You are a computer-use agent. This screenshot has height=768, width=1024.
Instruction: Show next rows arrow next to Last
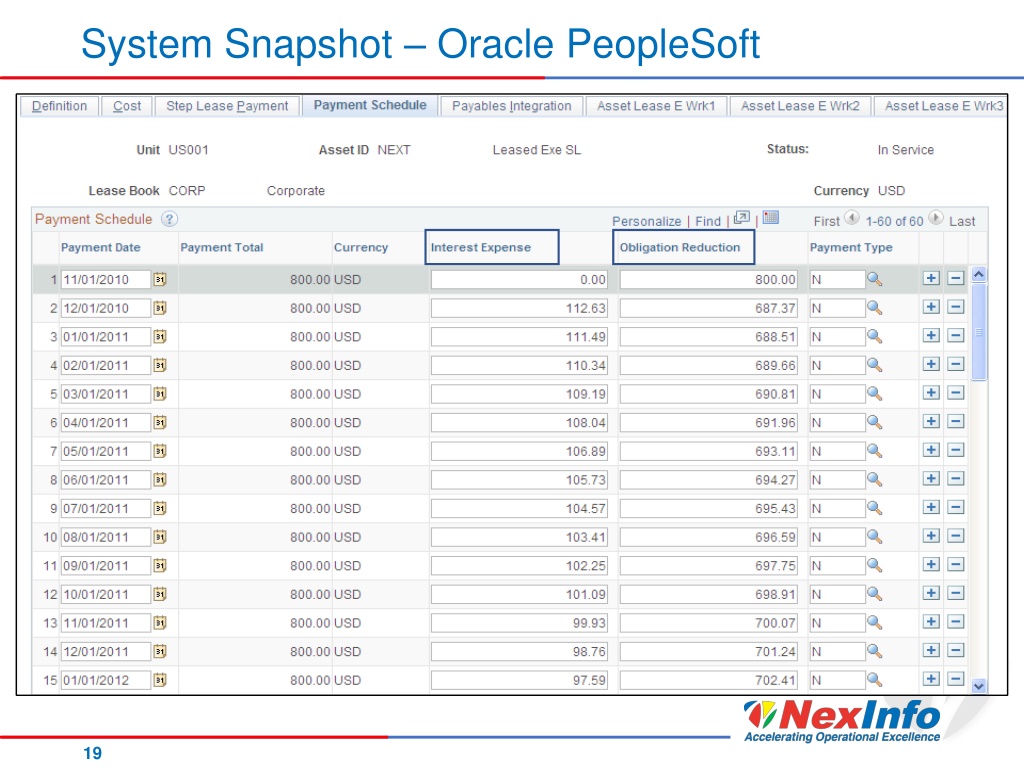tap(936, 217)
